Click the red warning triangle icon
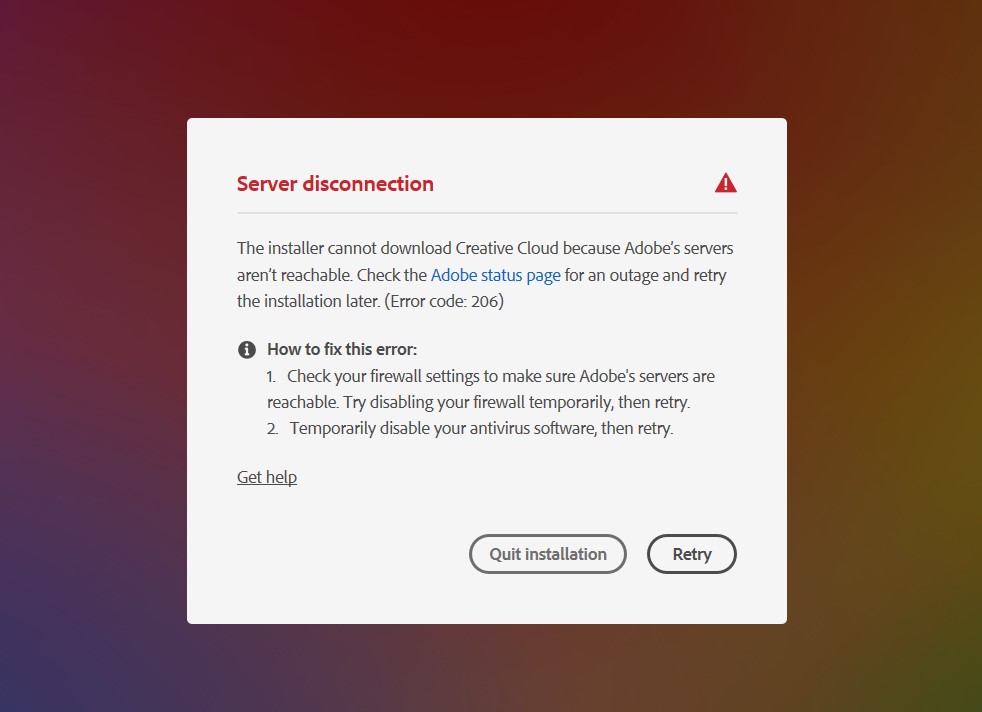 (x=725, y=183)
